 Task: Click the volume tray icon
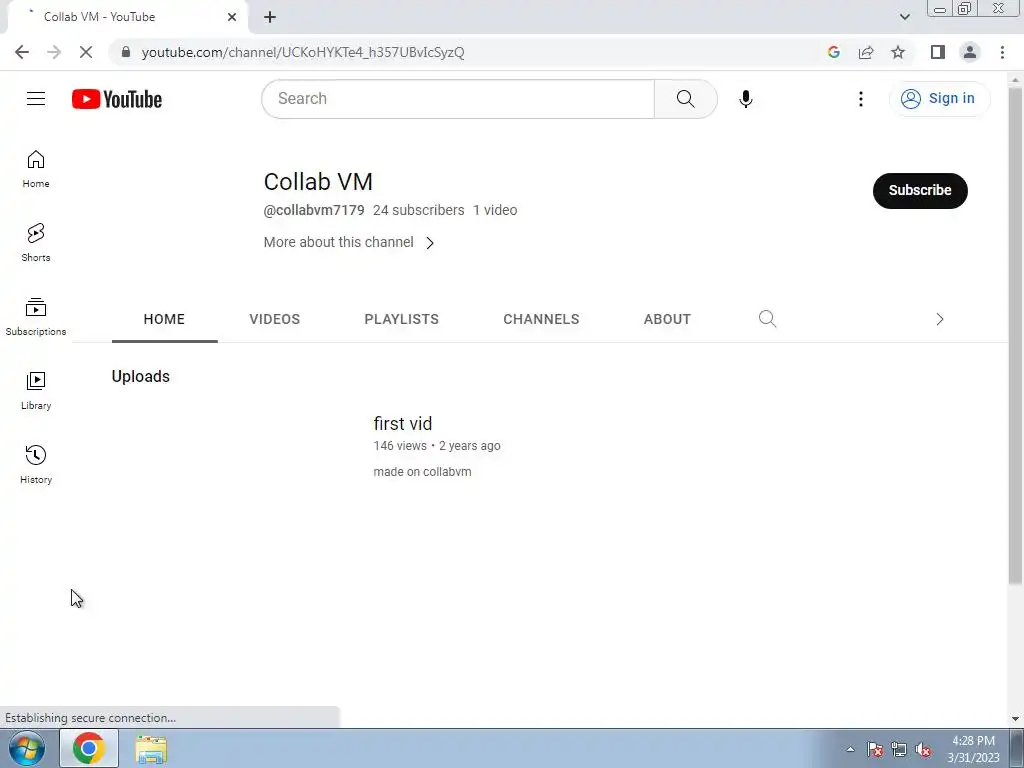[923, 749]
